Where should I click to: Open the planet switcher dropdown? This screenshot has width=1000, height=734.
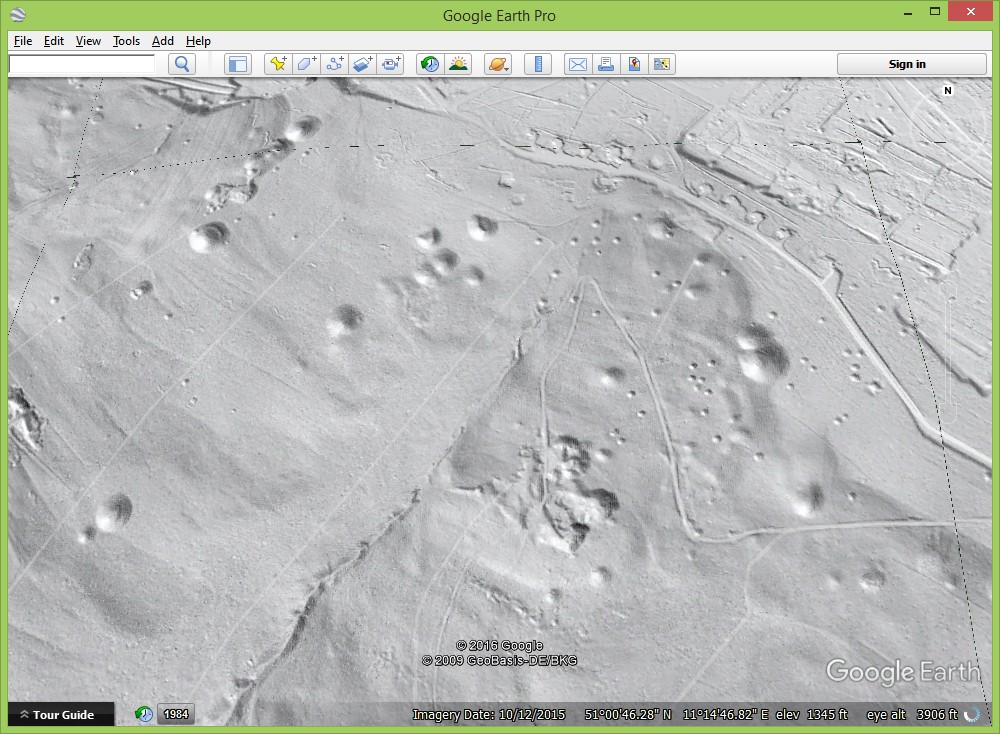click(497, 64)
